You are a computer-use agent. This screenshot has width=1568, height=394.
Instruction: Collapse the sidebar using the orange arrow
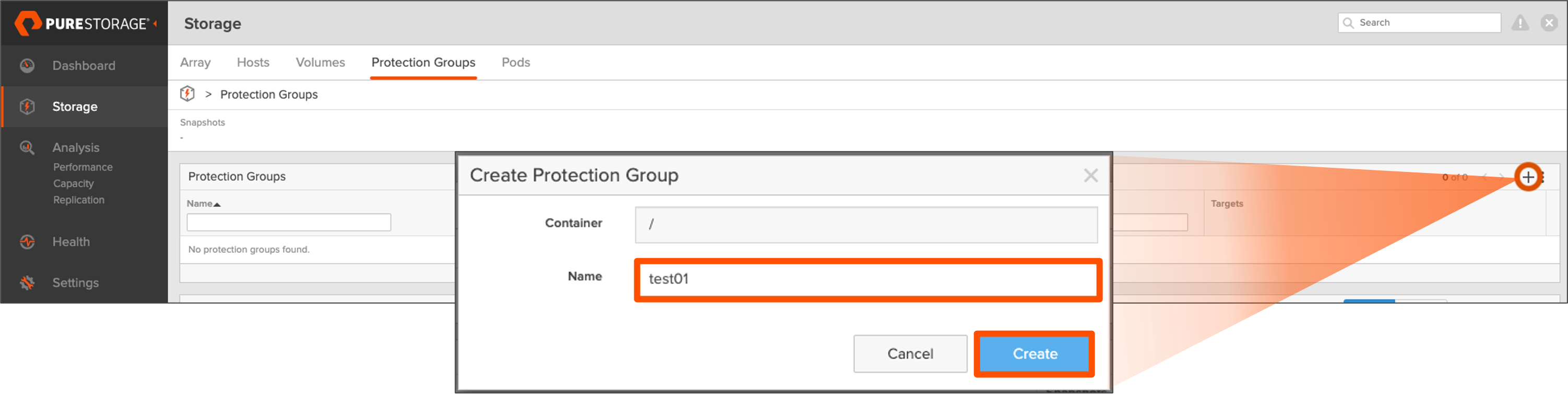click(x=155, y=24)
